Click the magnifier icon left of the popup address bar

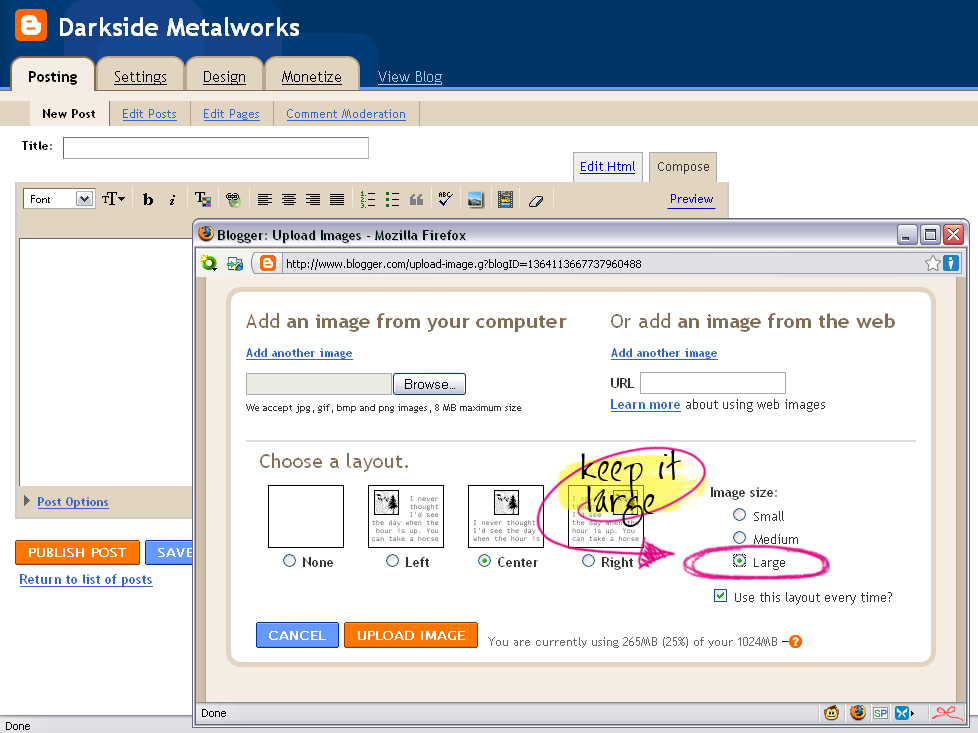point(209,263)
